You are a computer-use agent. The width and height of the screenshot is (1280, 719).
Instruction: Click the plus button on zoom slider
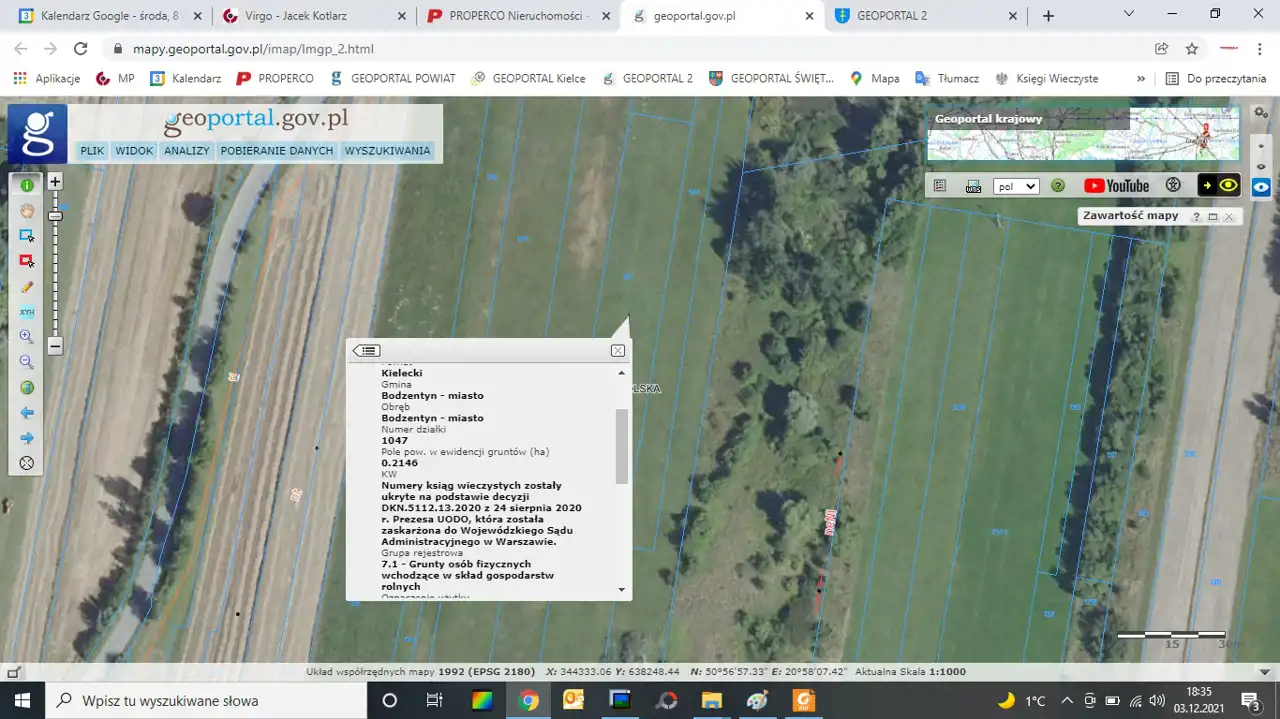coord(55,182)
